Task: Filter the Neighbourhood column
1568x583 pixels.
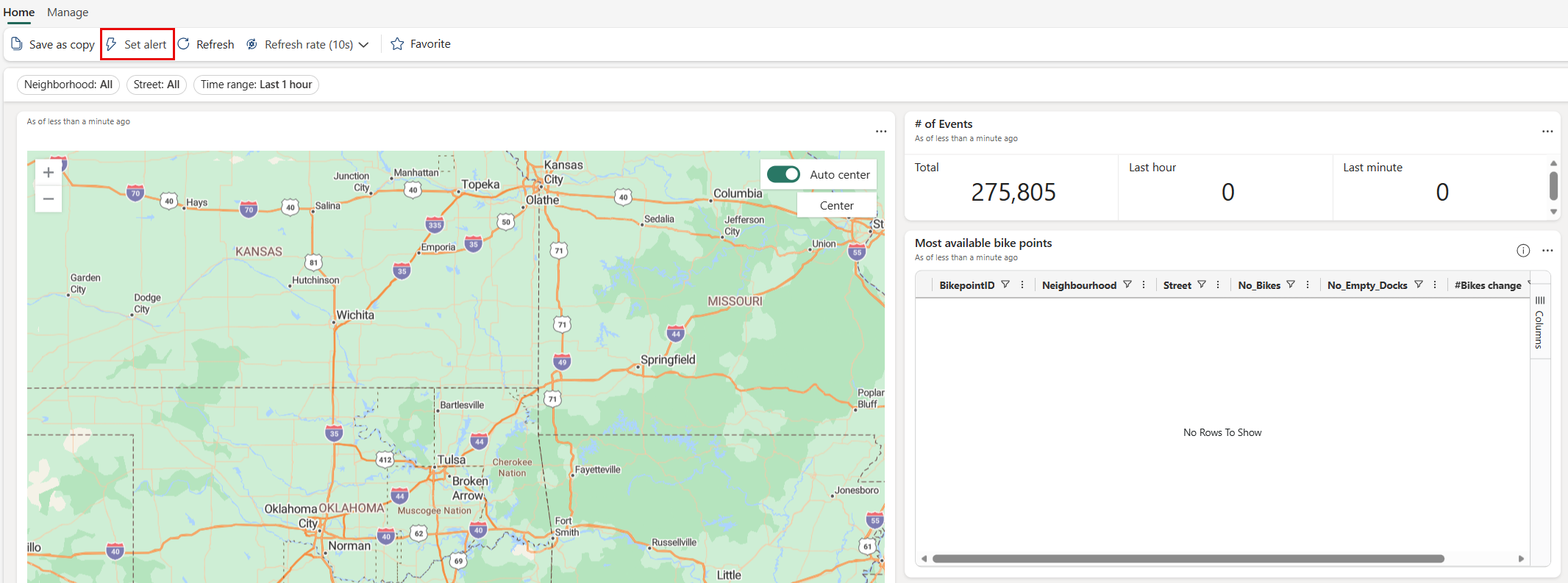Action: click(1127, 285)
